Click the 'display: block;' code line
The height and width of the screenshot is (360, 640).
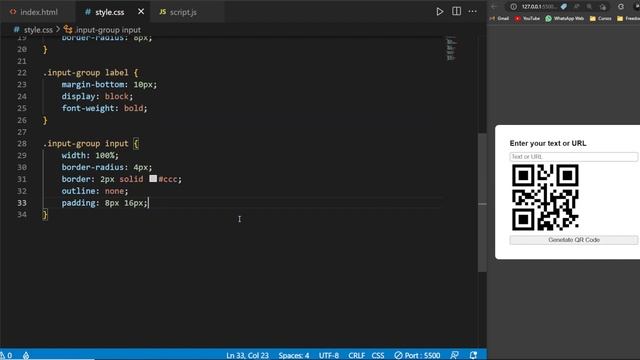[97, 96]
